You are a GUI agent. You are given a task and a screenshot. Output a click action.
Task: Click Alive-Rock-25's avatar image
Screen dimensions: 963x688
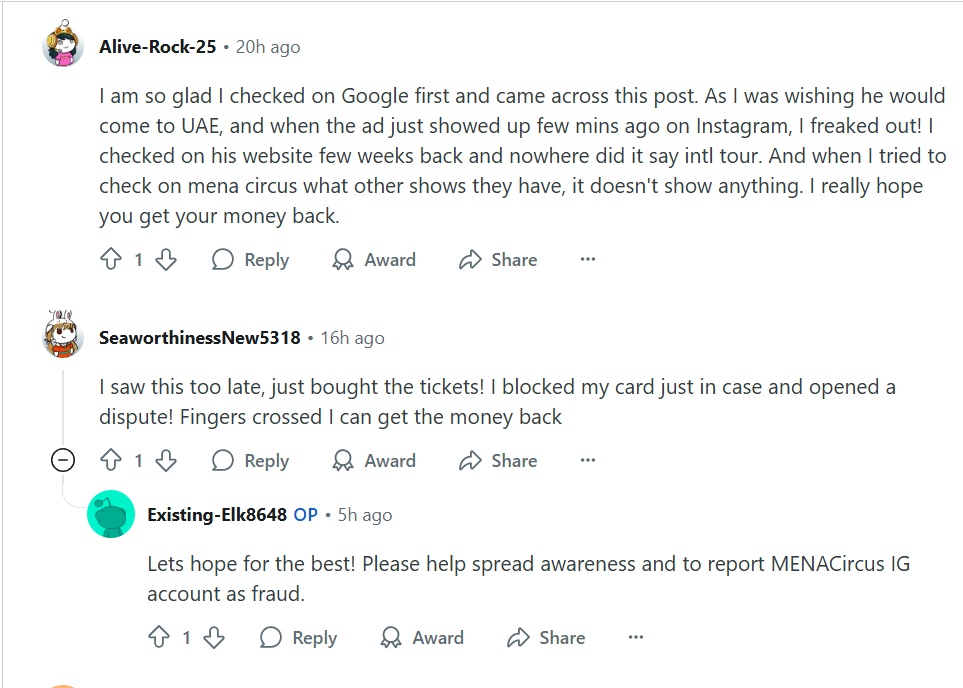pyautogui.click(x=62, y=46)
